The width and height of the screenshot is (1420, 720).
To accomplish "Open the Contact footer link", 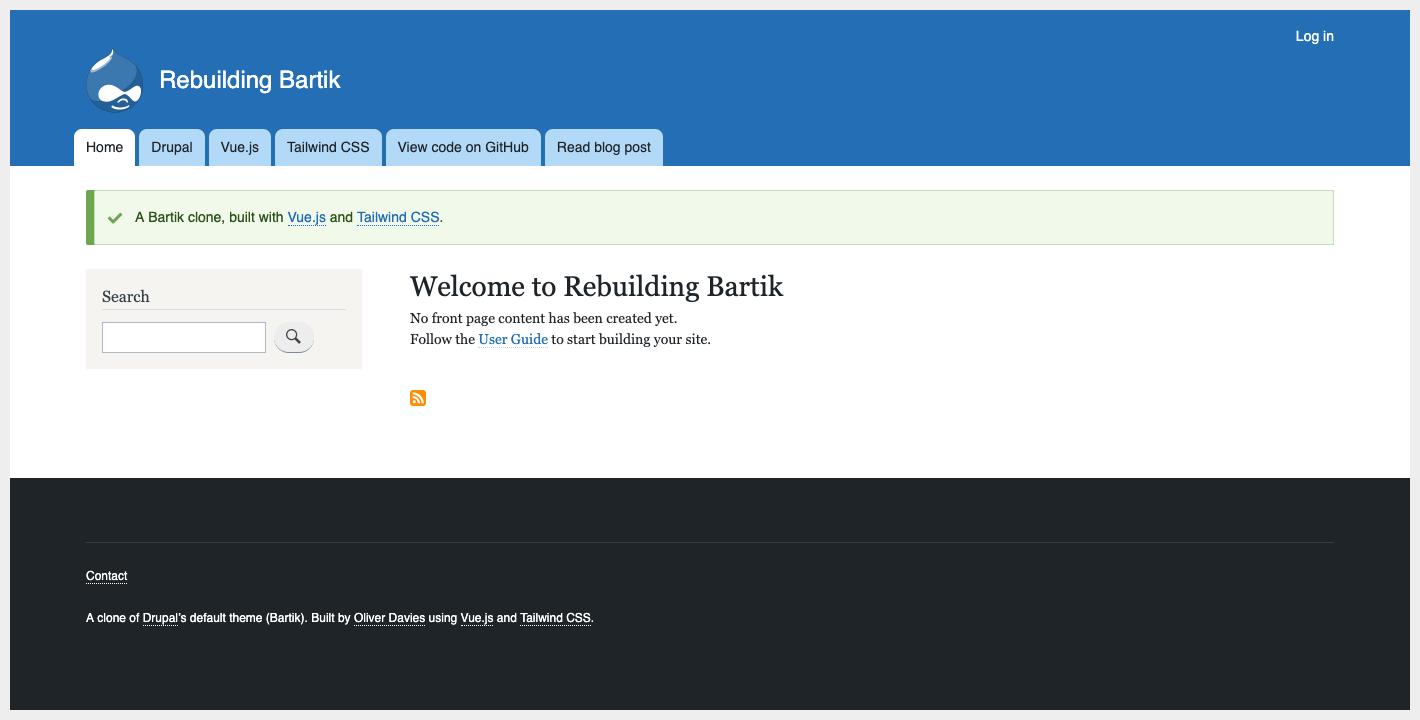I will (107, 576).
